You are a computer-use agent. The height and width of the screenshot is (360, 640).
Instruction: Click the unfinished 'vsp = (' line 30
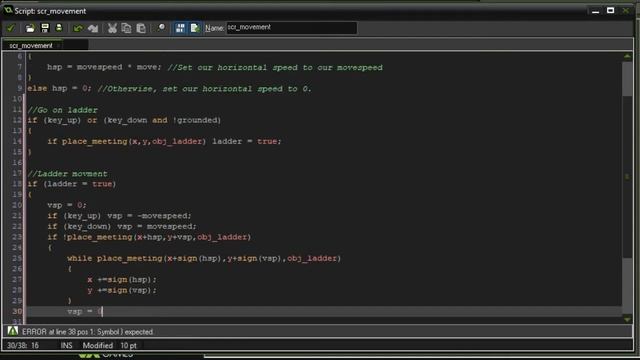tap(85, 311)
